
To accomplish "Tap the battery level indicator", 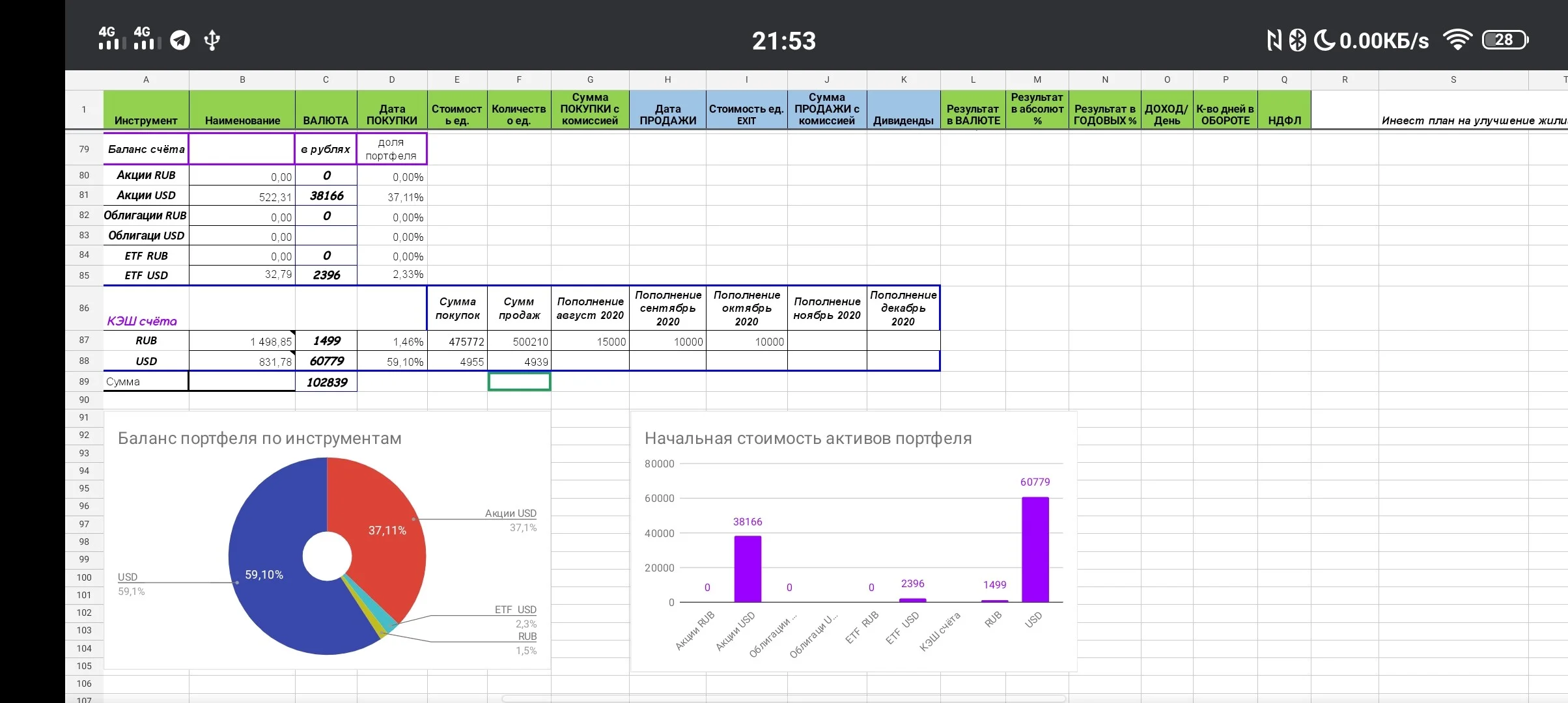I will click(1505, 40).
